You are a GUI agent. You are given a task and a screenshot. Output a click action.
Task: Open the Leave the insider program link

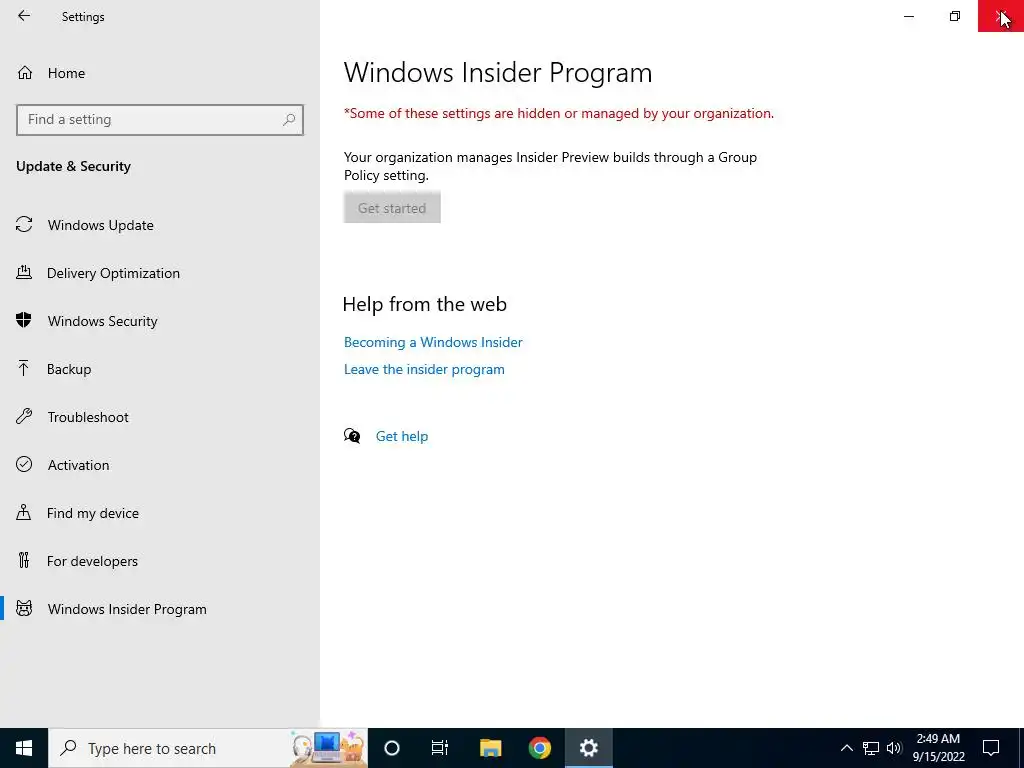tap(424, 369)
